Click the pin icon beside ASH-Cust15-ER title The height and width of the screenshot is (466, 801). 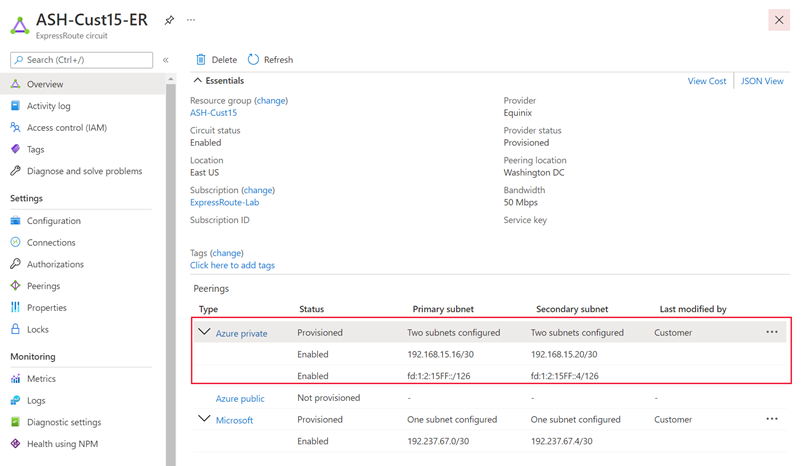point(170,20)
